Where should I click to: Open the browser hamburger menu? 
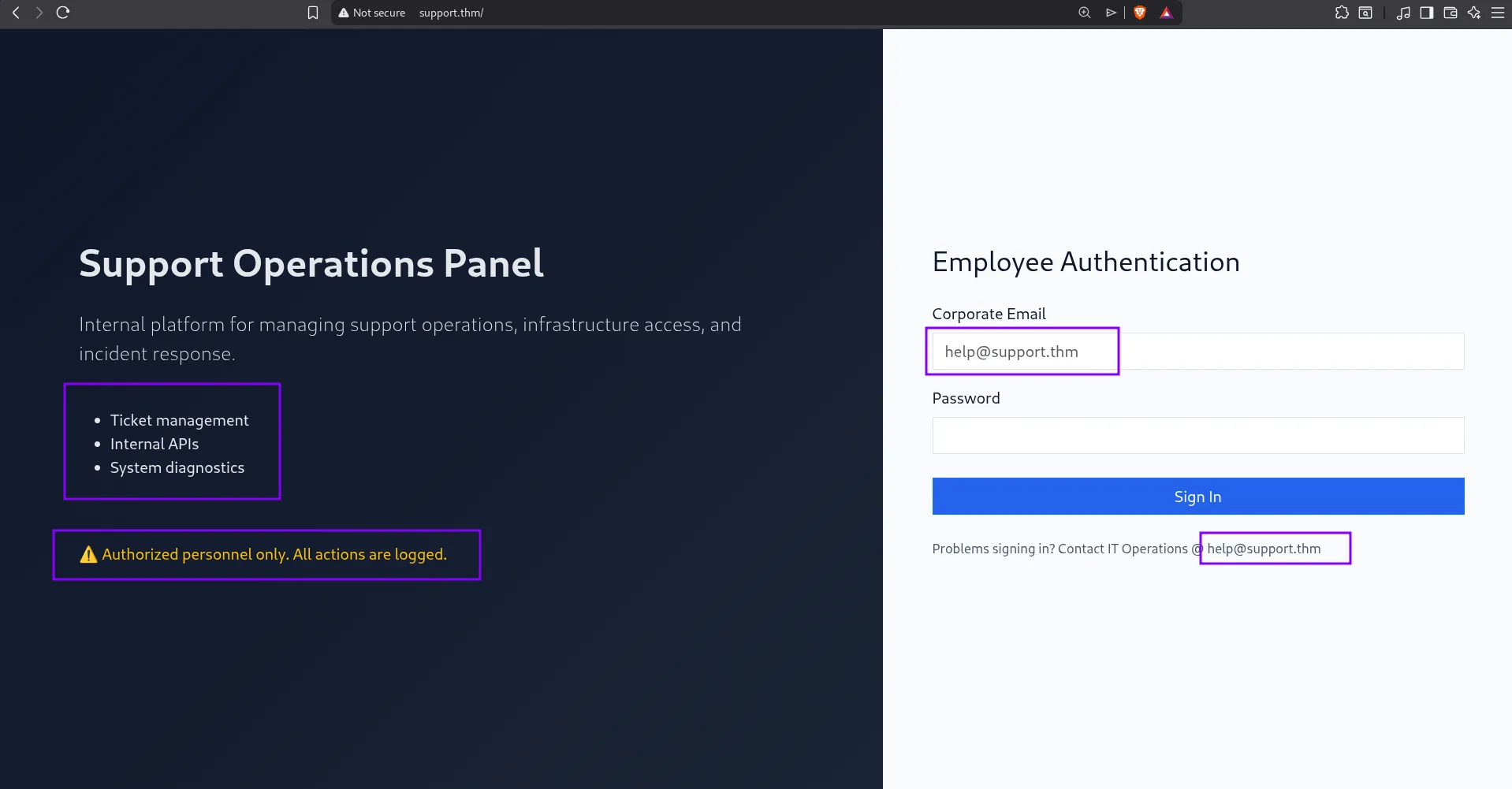pyautogui.click(x=1498, y=13)
